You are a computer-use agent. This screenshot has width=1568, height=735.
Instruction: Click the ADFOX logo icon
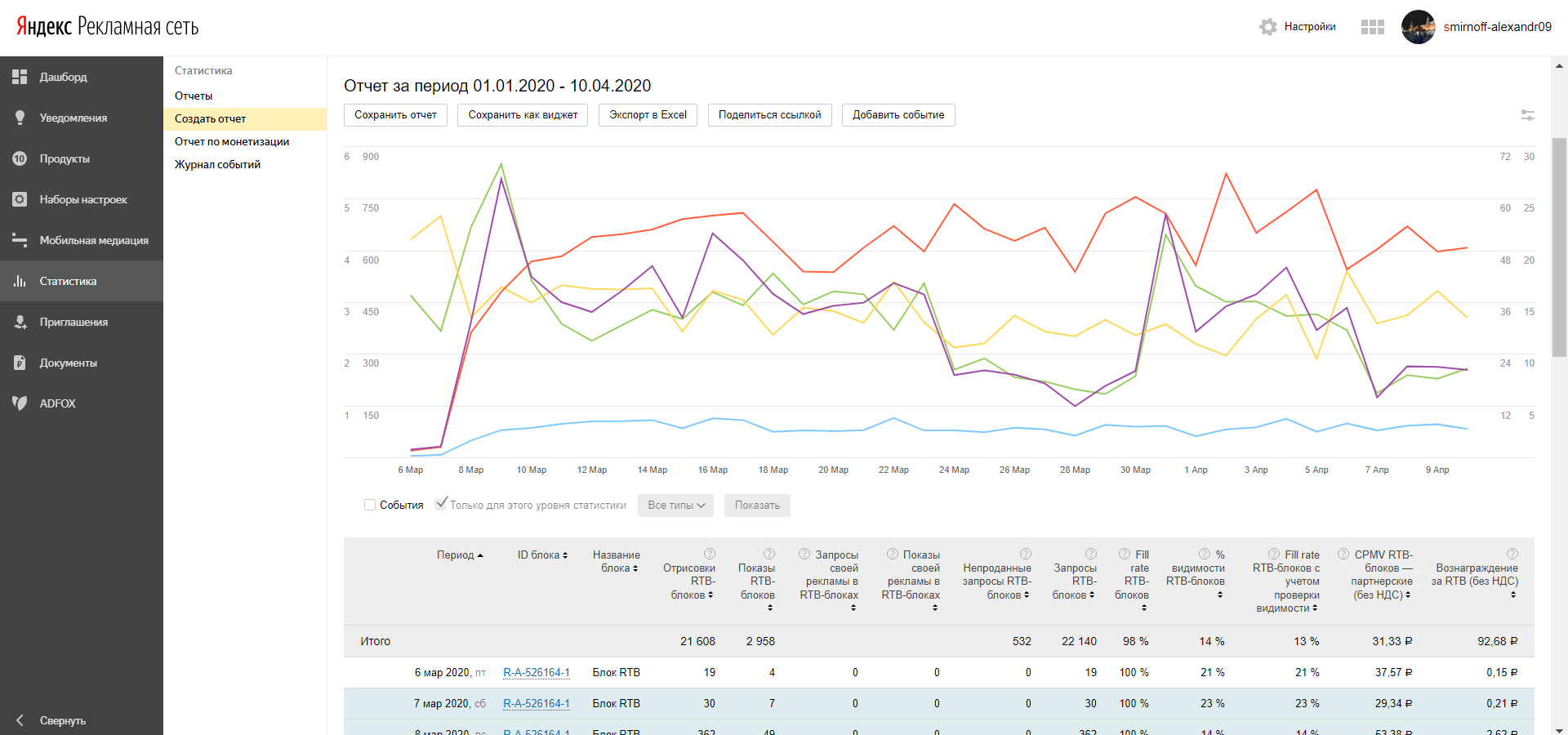(x=20, y=403)
